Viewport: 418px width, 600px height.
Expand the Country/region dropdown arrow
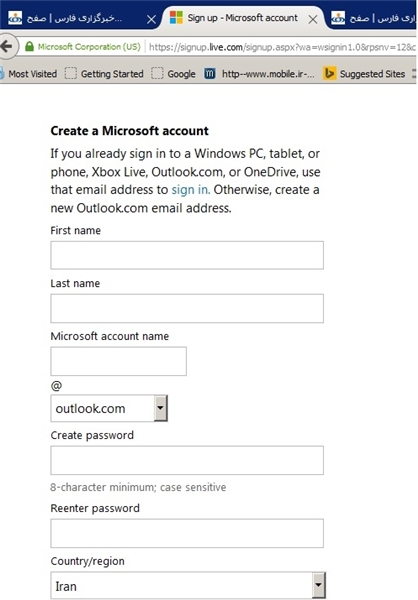pyautogui.click(x=319, y=585)
